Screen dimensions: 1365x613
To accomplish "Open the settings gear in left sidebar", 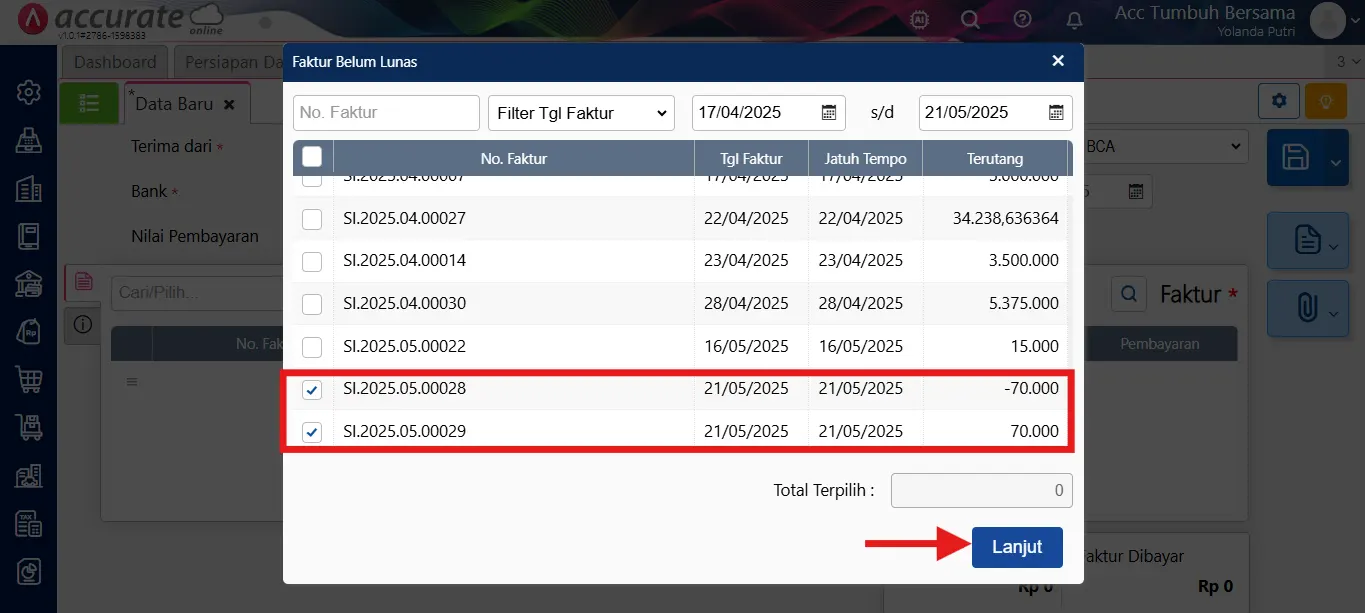I will click(28, 92).
